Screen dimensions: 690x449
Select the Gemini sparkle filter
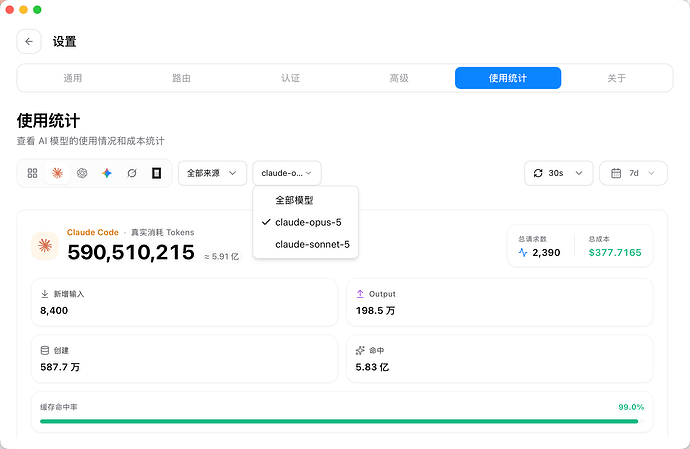pos(107,173)
